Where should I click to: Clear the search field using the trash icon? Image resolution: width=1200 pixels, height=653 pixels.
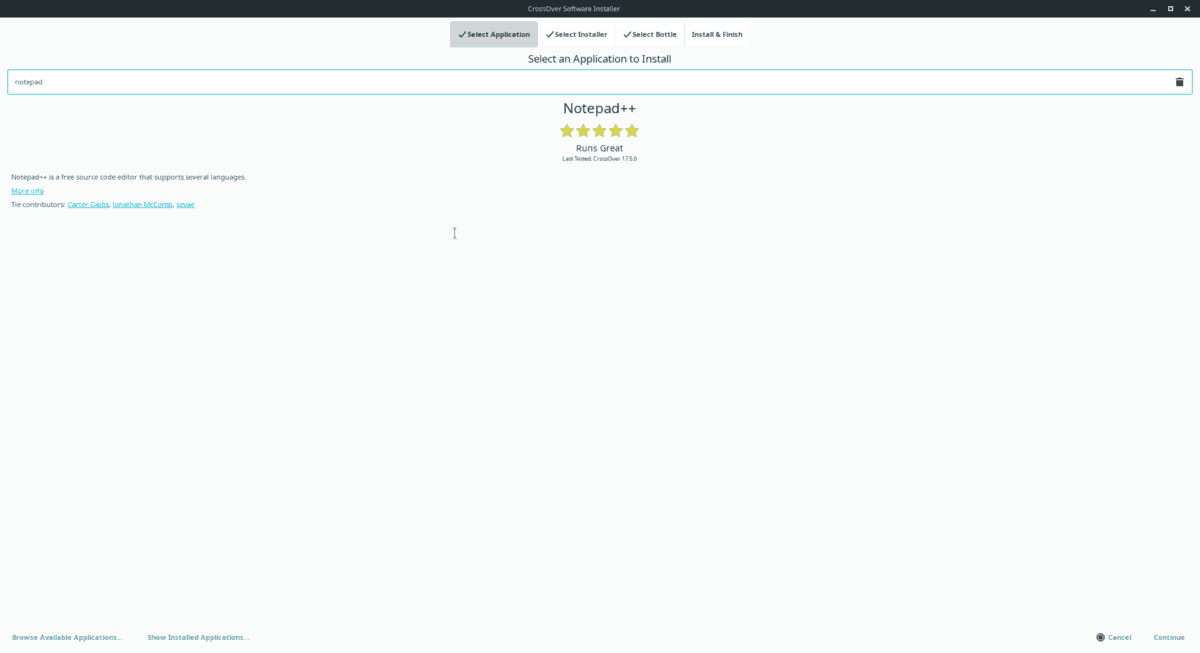tap(1179, 81)
